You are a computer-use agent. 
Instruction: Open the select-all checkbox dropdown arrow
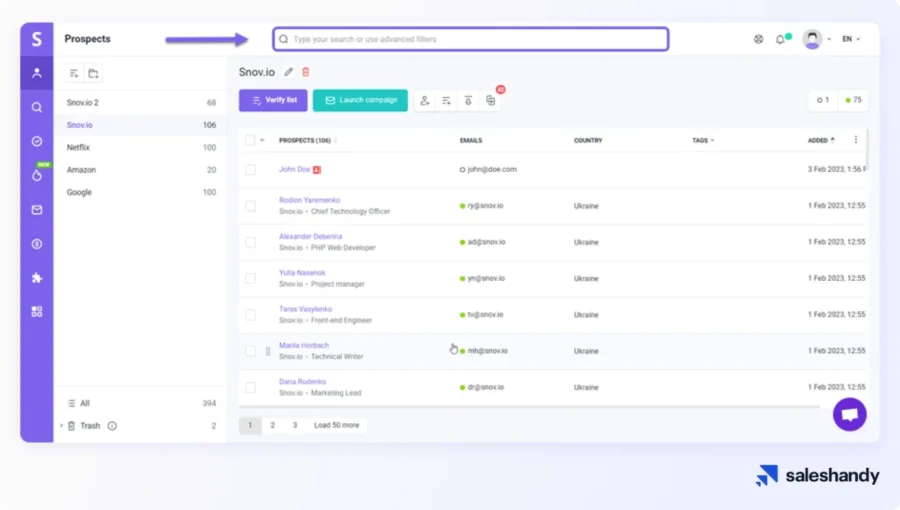pyautogui.click(x=262, y=140)
